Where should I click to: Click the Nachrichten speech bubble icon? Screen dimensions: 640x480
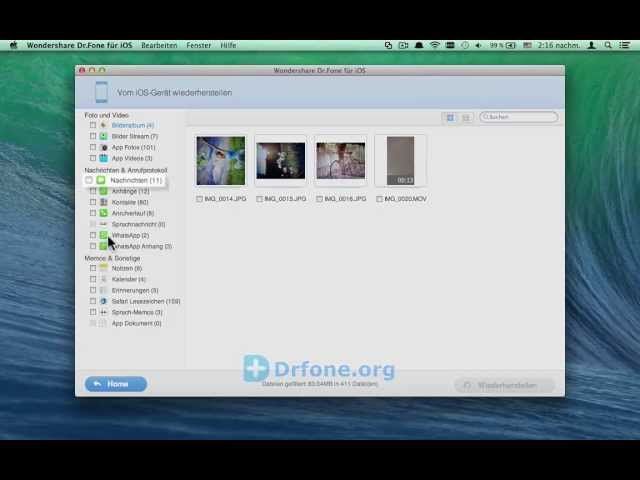click(x=101, y=180)
